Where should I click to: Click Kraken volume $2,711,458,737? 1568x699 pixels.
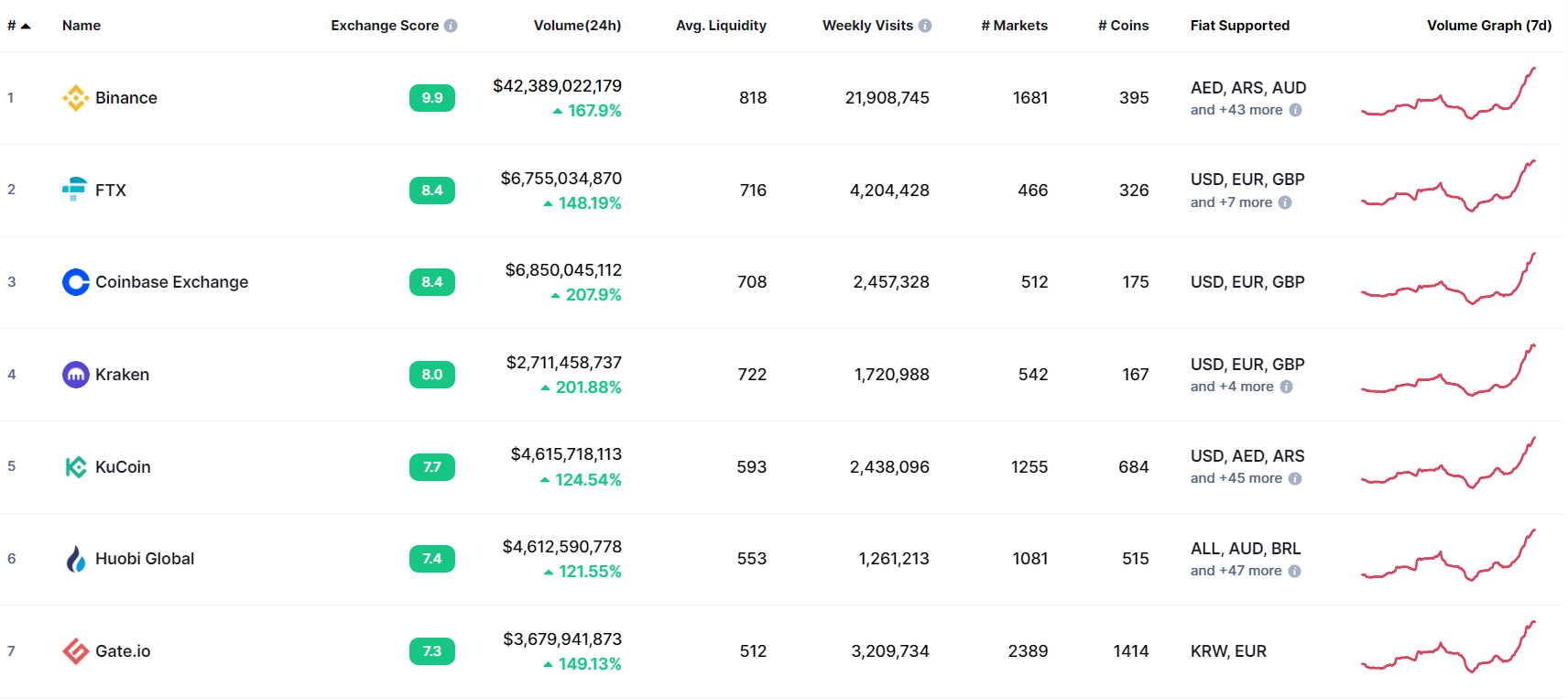(563, 363)
